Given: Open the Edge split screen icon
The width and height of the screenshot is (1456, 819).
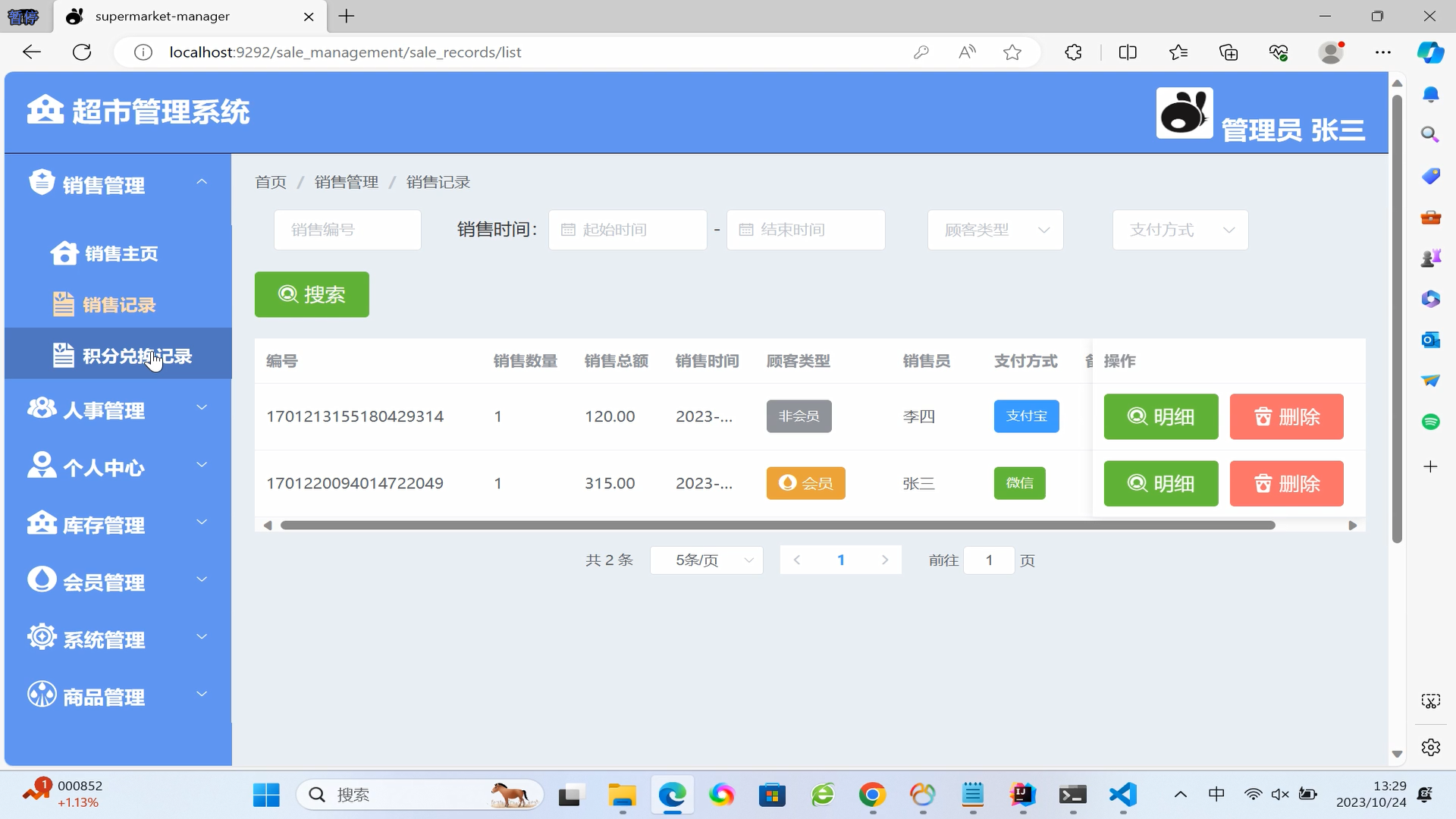Looking at the screenshot, I should pyautogui.click(x=1127, y=52).
